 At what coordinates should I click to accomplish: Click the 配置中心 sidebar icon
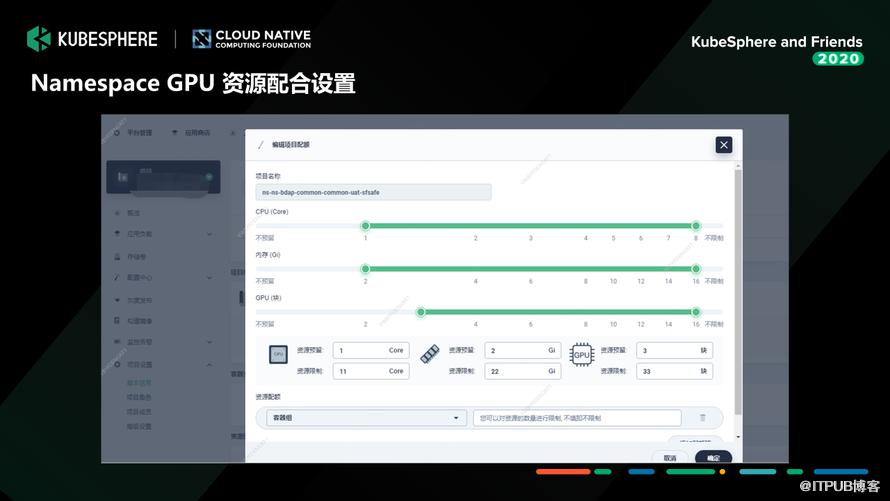tap(117, 277)
